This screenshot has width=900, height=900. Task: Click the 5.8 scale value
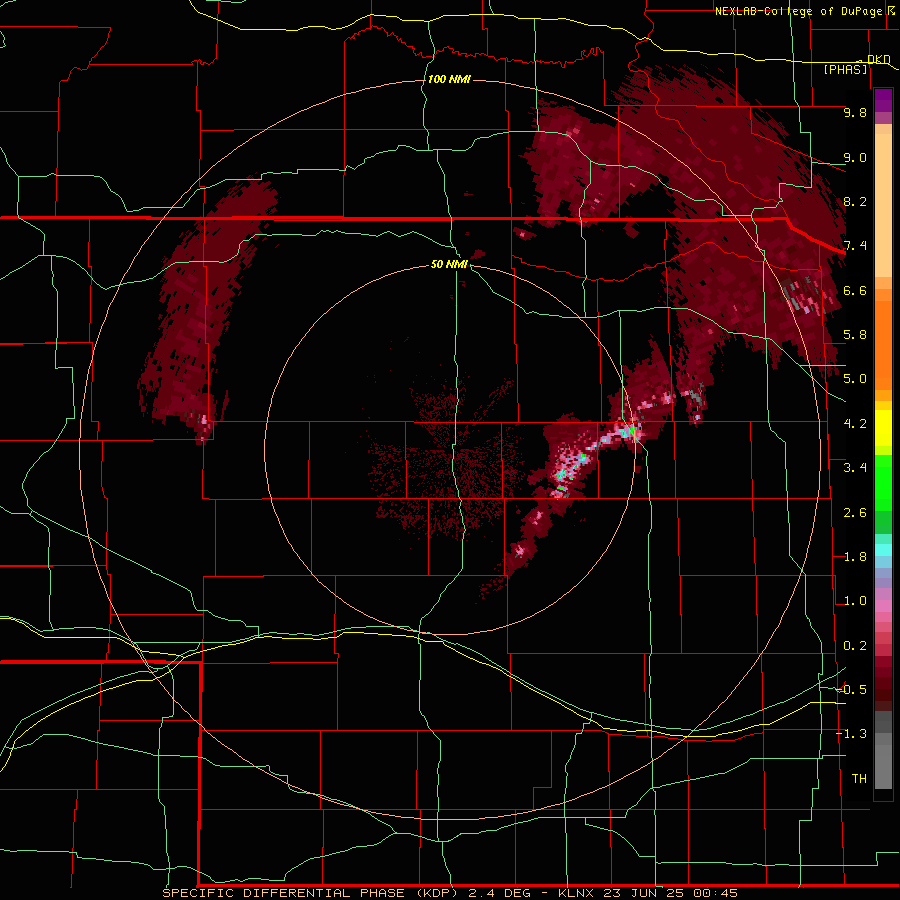(x=855, y=335)
